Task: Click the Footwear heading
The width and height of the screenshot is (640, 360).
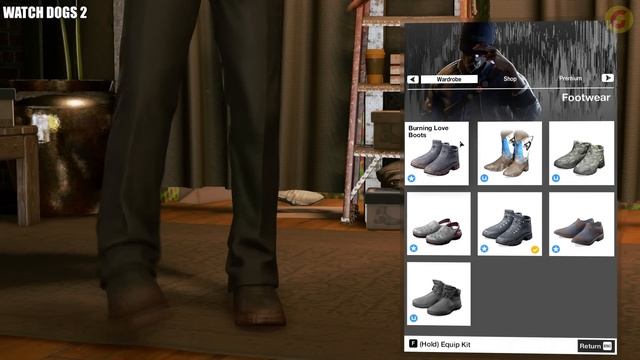Action: click(x=586, y=98)
